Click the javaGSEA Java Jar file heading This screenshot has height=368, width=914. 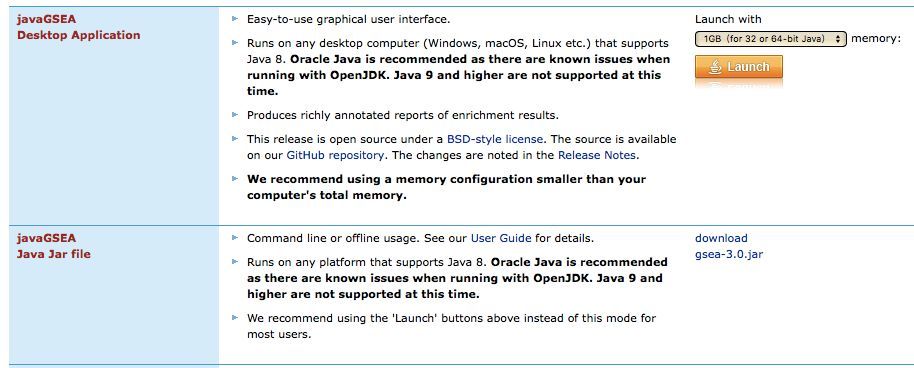(x=54, y=246)
